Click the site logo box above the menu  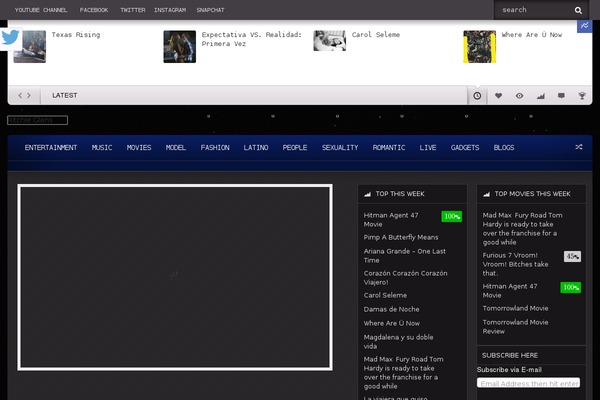click(x=38, y=120)
